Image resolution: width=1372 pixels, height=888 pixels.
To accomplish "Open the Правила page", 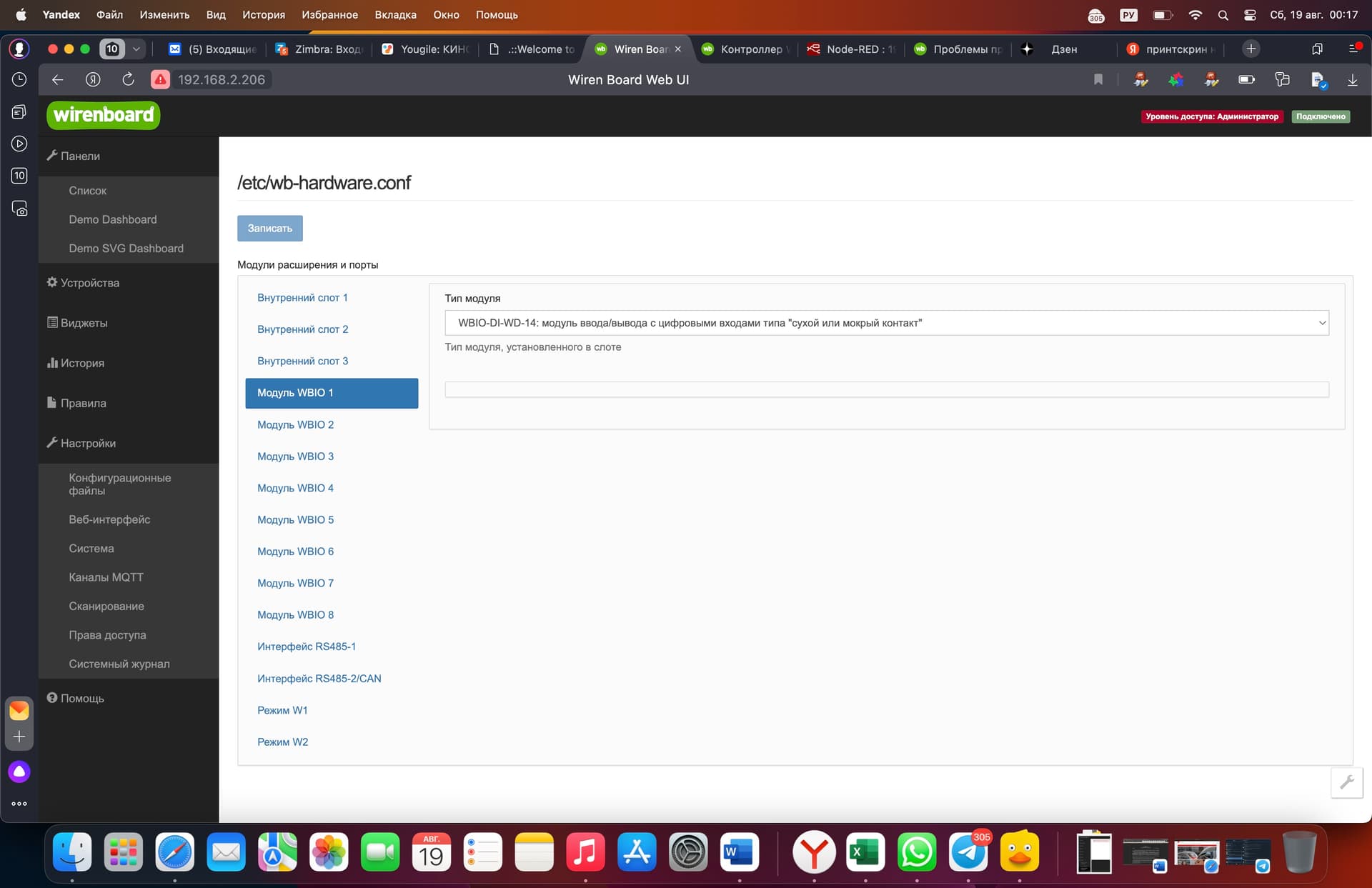I will tap(76, 403).
